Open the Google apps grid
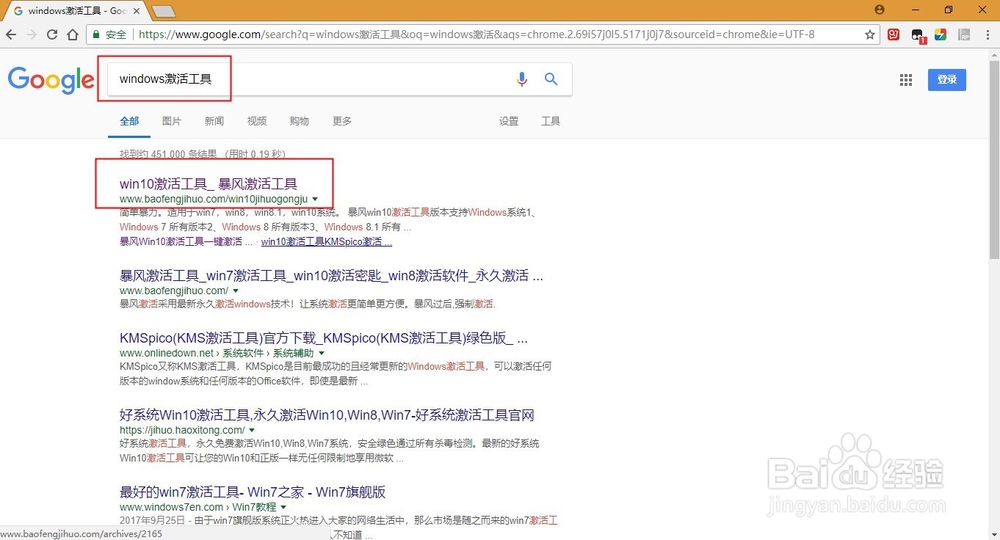This screenshot has height=540, width=1000. tap(906, 80)
